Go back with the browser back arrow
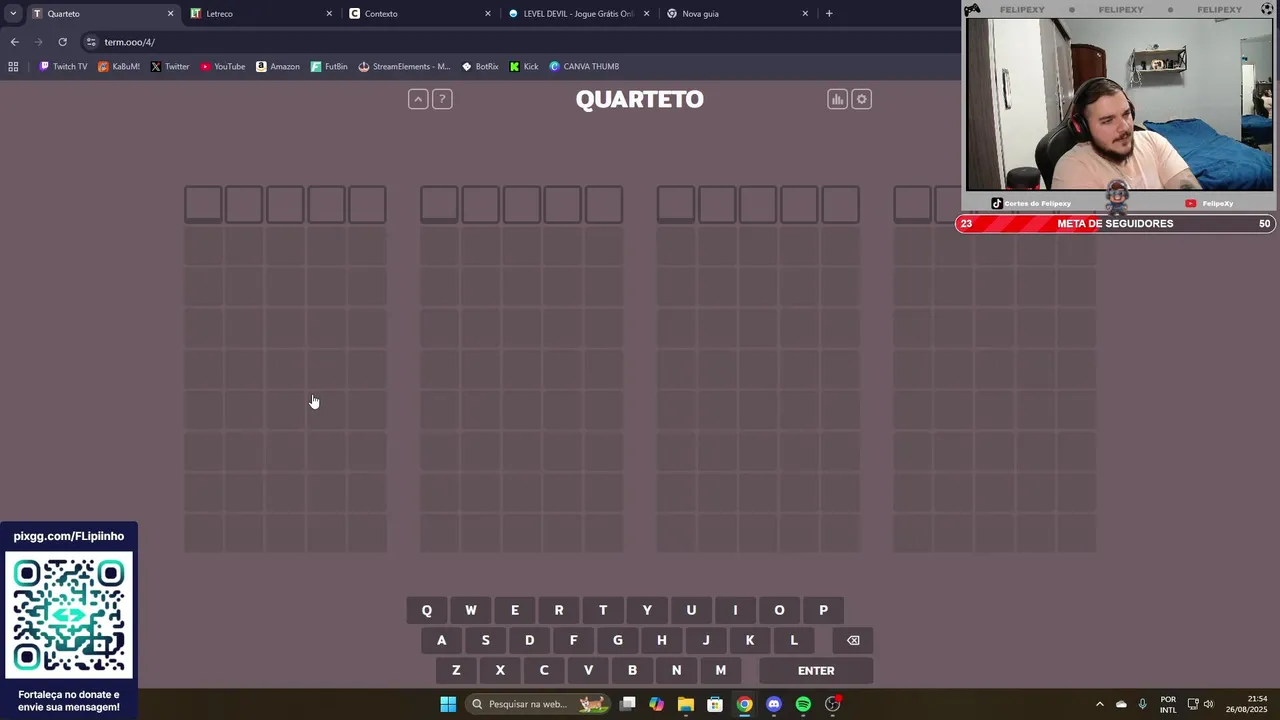The height and width of the screenshot is (720, 1280). (x=14, y=42)
